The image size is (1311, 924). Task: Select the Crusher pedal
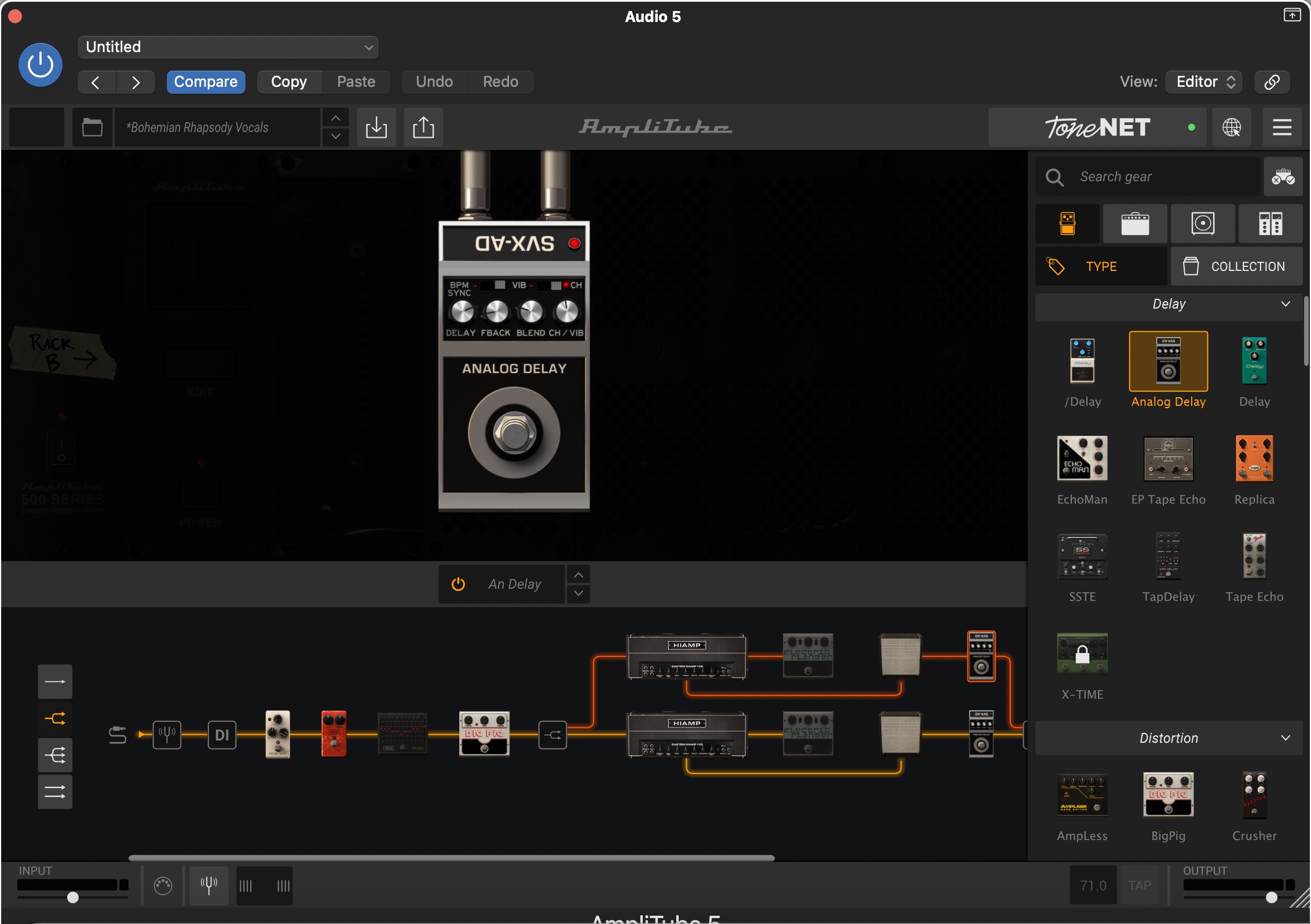(1254, 795)
